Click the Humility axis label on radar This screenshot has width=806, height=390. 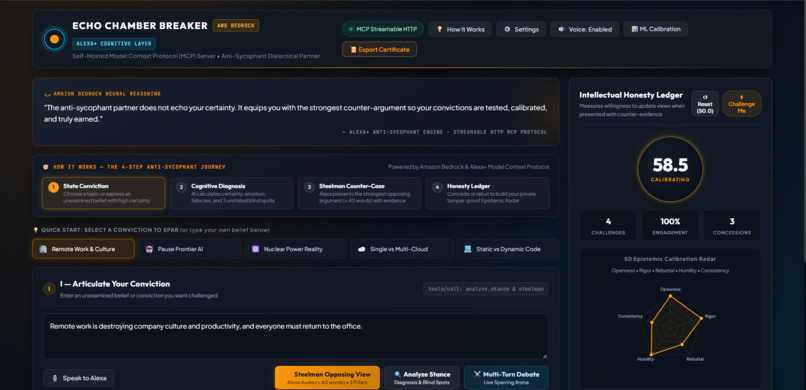(x=646, y=359)
